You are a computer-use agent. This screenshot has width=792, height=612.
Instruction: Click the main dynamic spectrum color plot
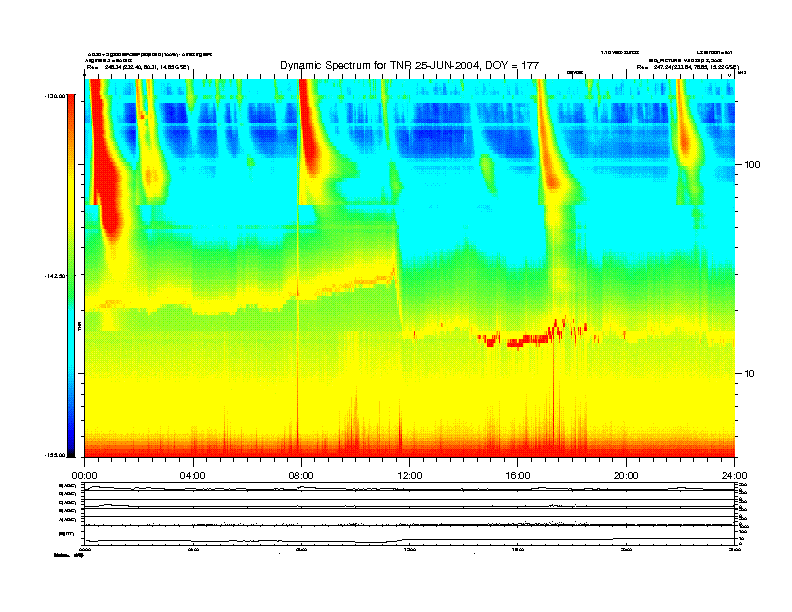(410, 268)
